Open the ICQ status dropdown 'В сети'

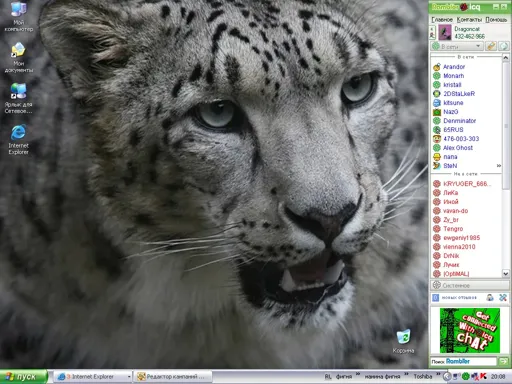click(457, 47)
